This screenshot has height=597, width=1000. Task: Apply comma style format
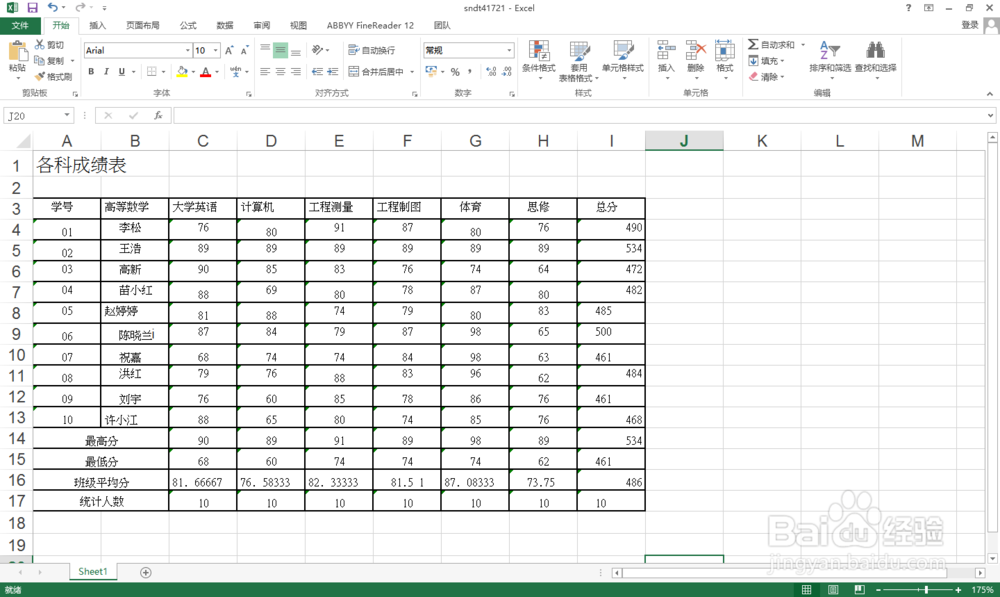tap(470, 71)
